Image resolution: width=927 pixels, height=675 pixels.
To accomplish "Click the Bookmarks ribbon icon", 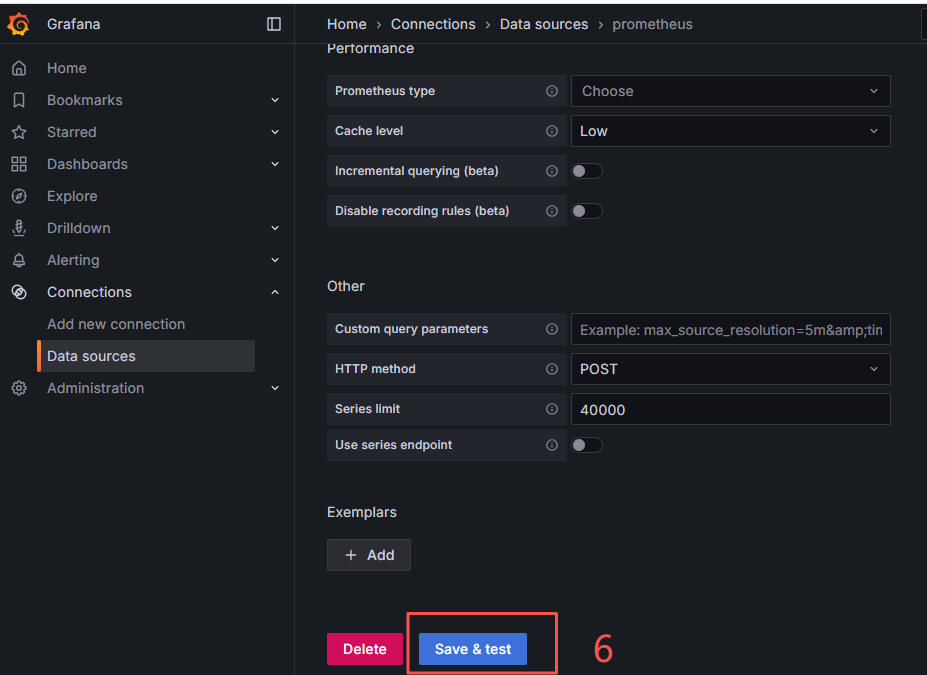I will coord(19,100).
